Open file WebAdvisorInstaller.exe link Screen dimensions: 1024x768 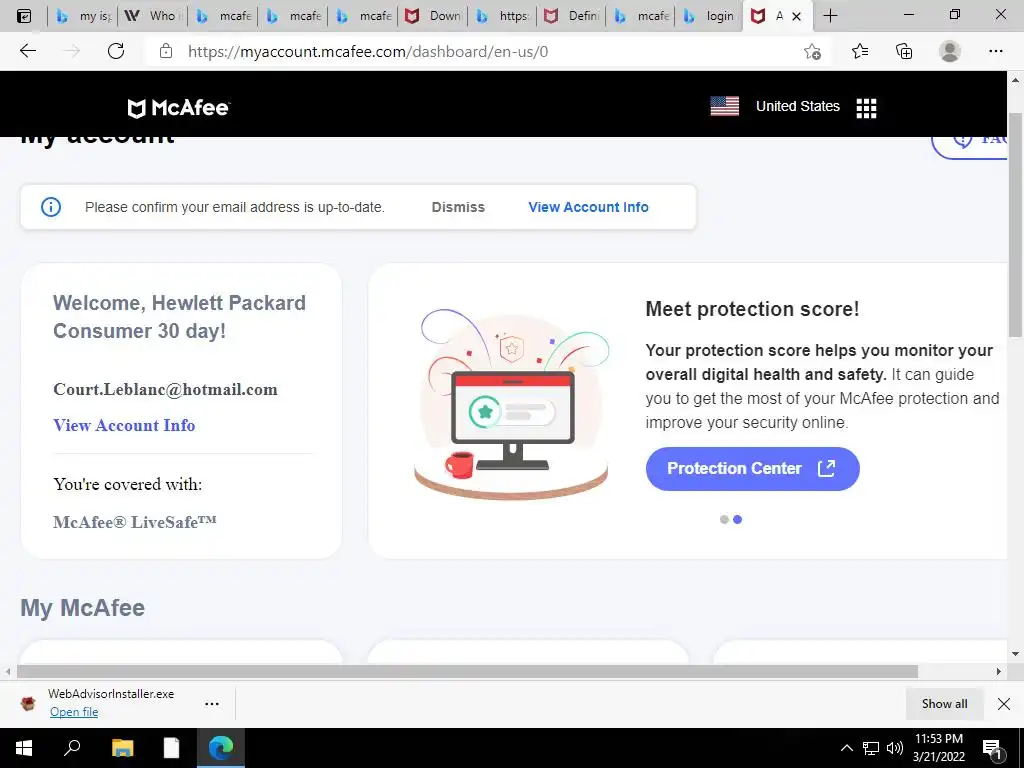74,712
